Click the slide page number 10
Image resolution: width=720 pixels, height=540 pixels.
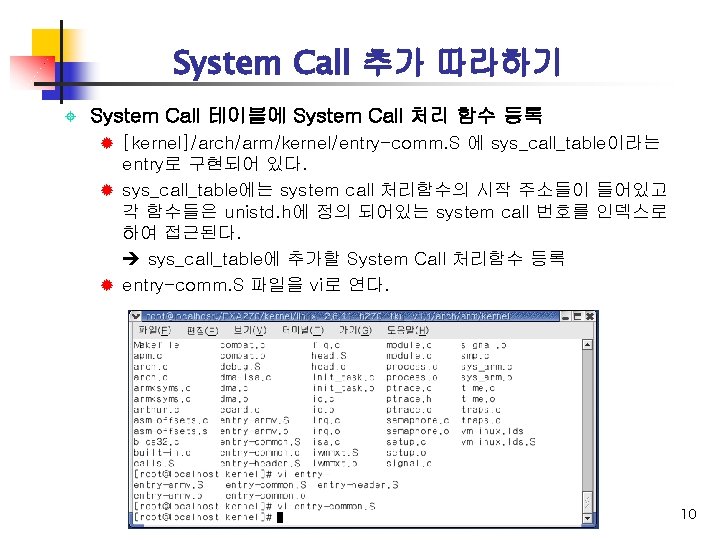pos(688,514)
